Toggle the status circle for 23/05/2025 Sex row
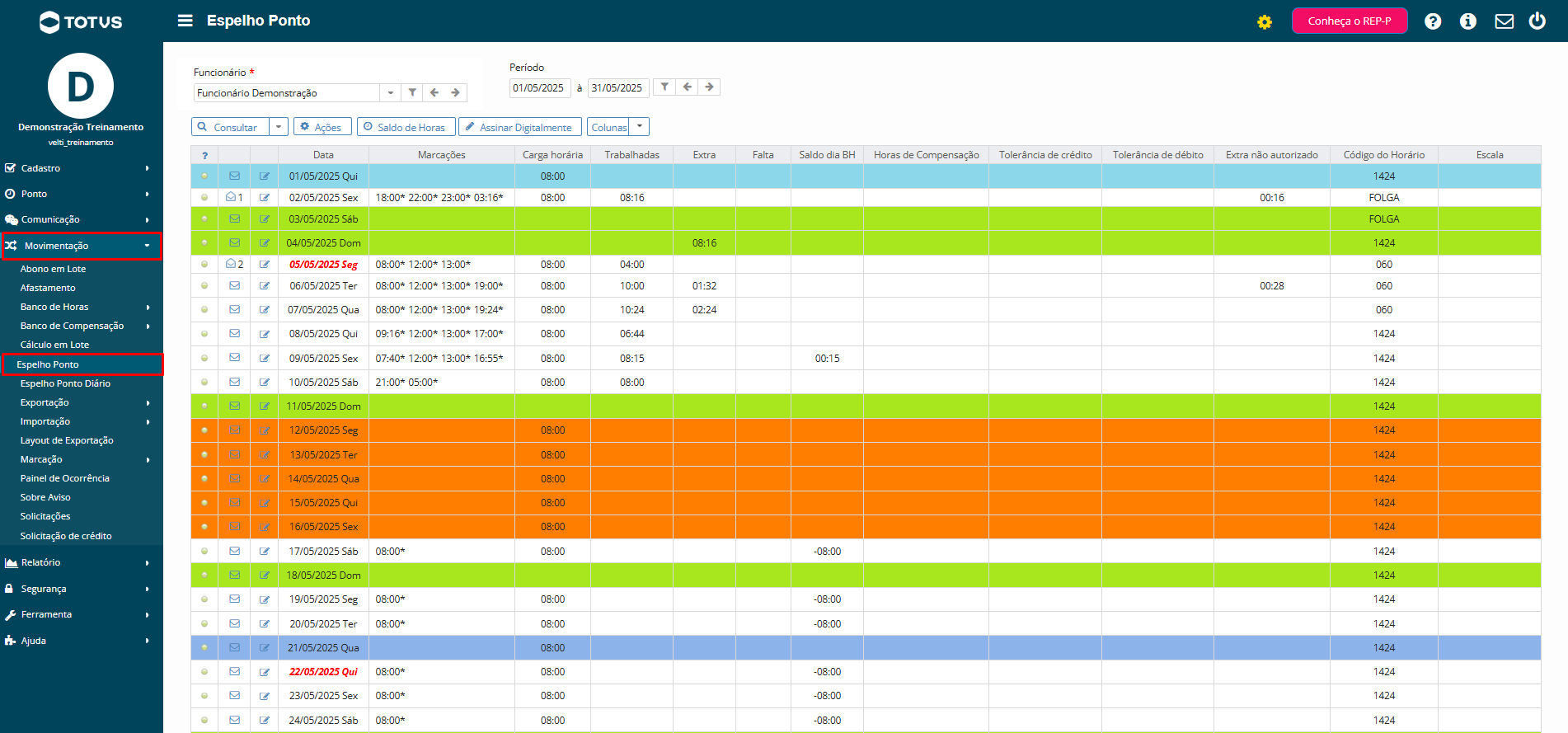Image resolution: width=1568 pixels, height=733 pixels. pos(204,695)
